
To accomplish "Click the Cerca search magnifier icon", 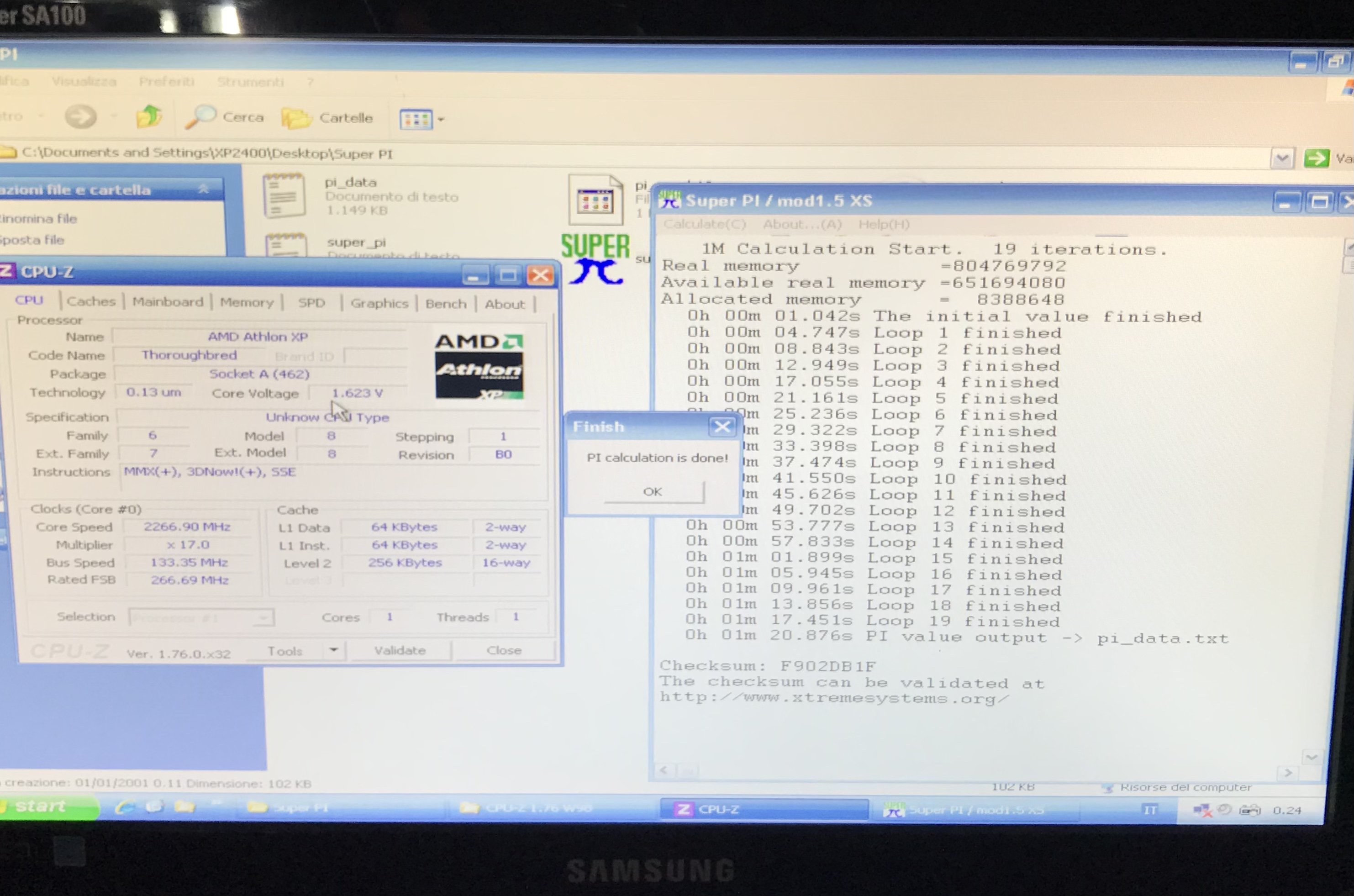I will tap(200, 117).
